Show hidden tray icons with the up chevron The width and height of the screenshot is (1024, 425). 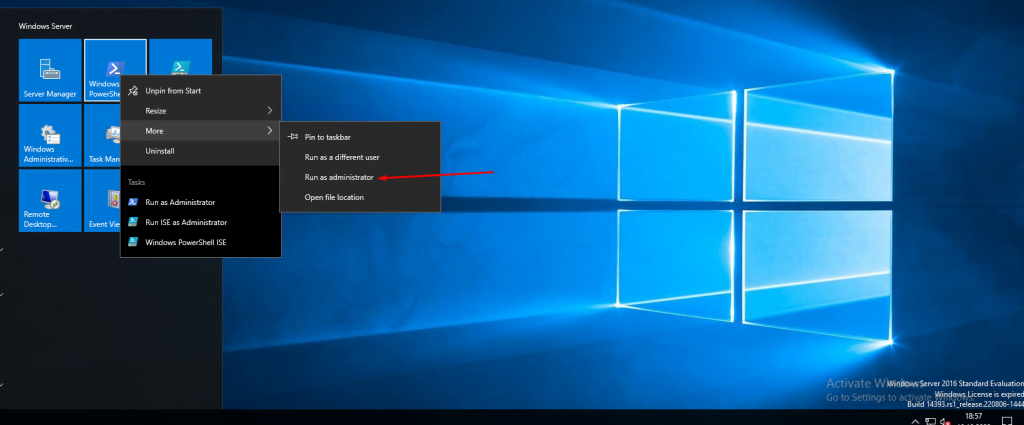coord(916,421)
